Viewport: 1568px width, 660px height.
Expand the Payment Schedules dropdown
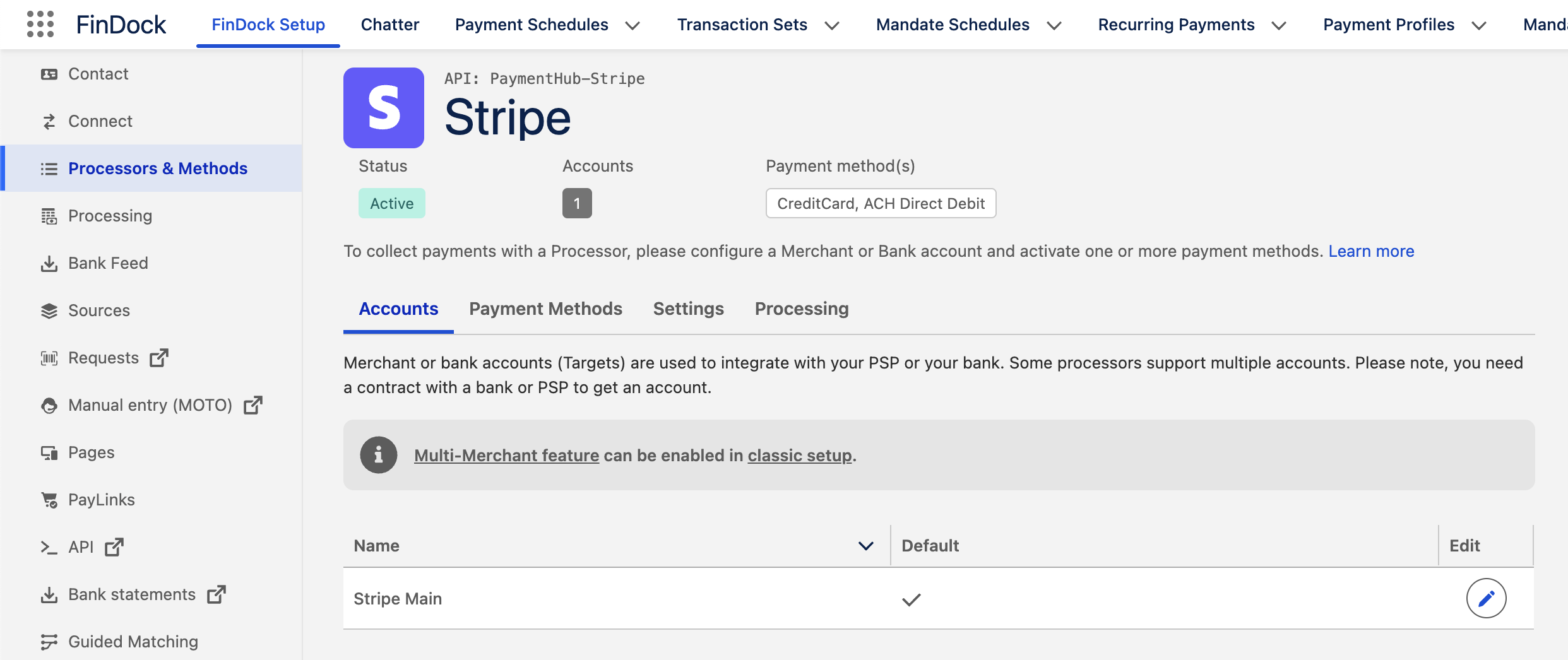pyautogui.click(x=633, y=26)
